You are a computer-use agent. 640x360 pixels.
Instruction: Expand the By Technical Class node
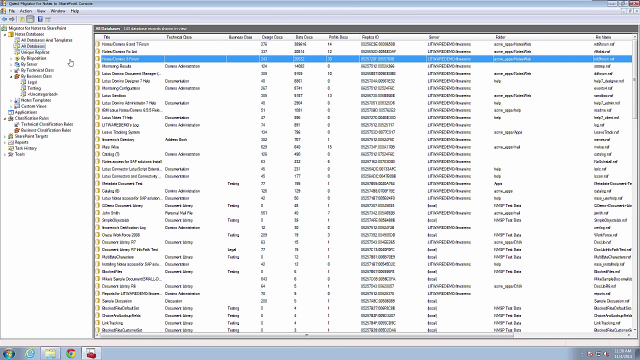(11, 70)
